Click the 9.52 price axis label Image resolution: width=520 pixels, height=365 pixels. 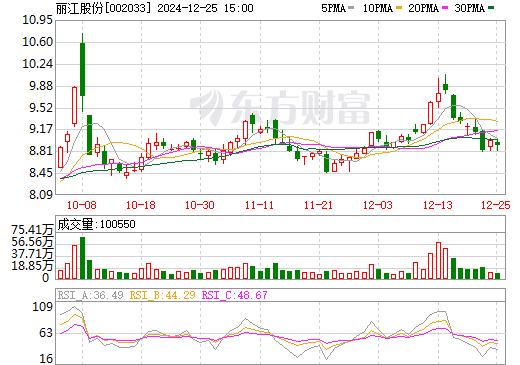click(41, 108)
